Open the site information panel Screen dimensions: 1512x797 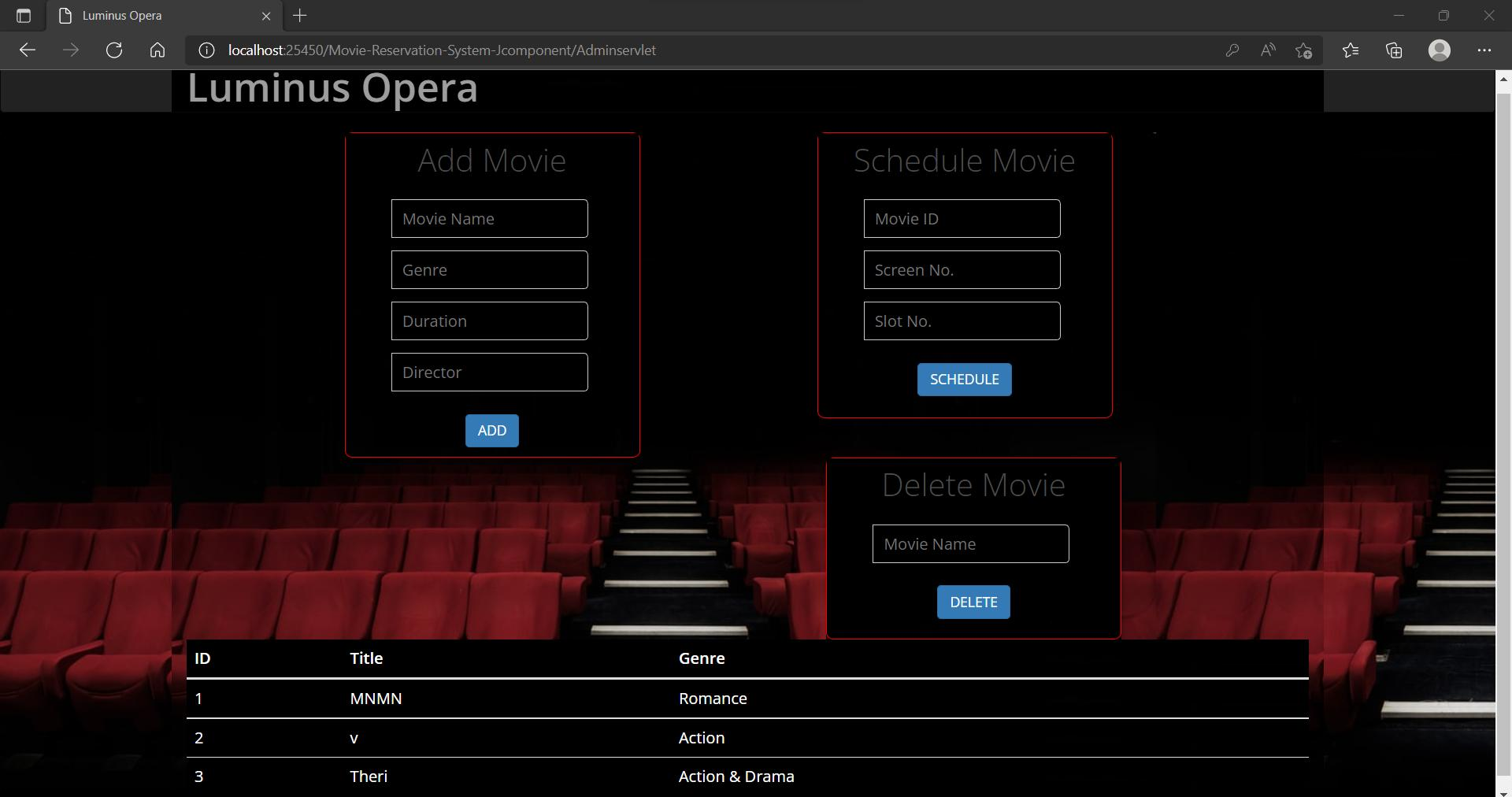pos(206,50)
